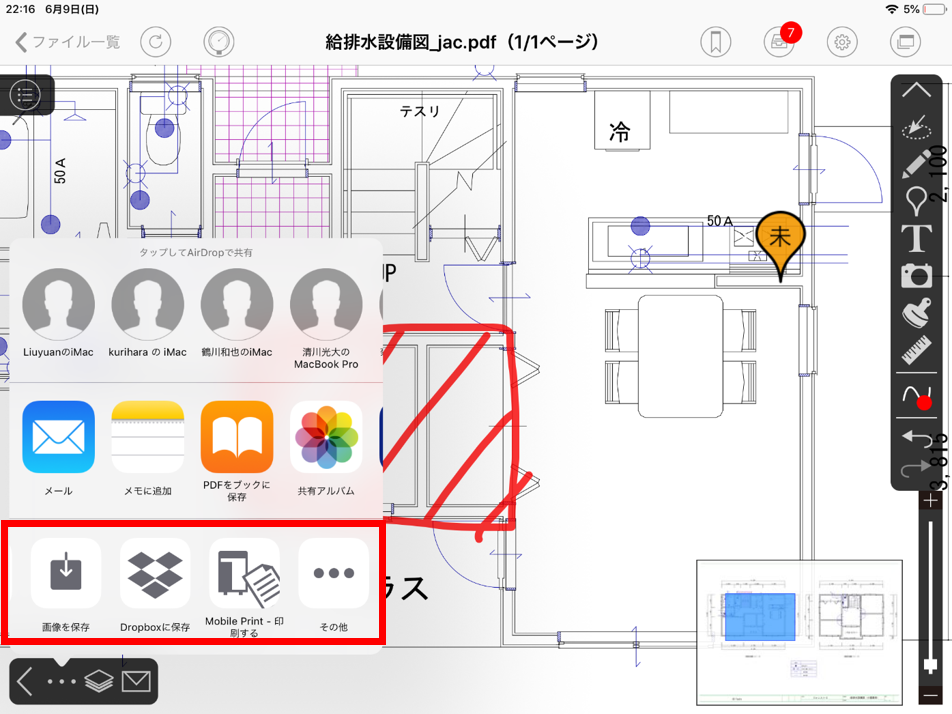Open the red line style and color picker
This screenshot has height=714, width=952.
click(916, 397)
